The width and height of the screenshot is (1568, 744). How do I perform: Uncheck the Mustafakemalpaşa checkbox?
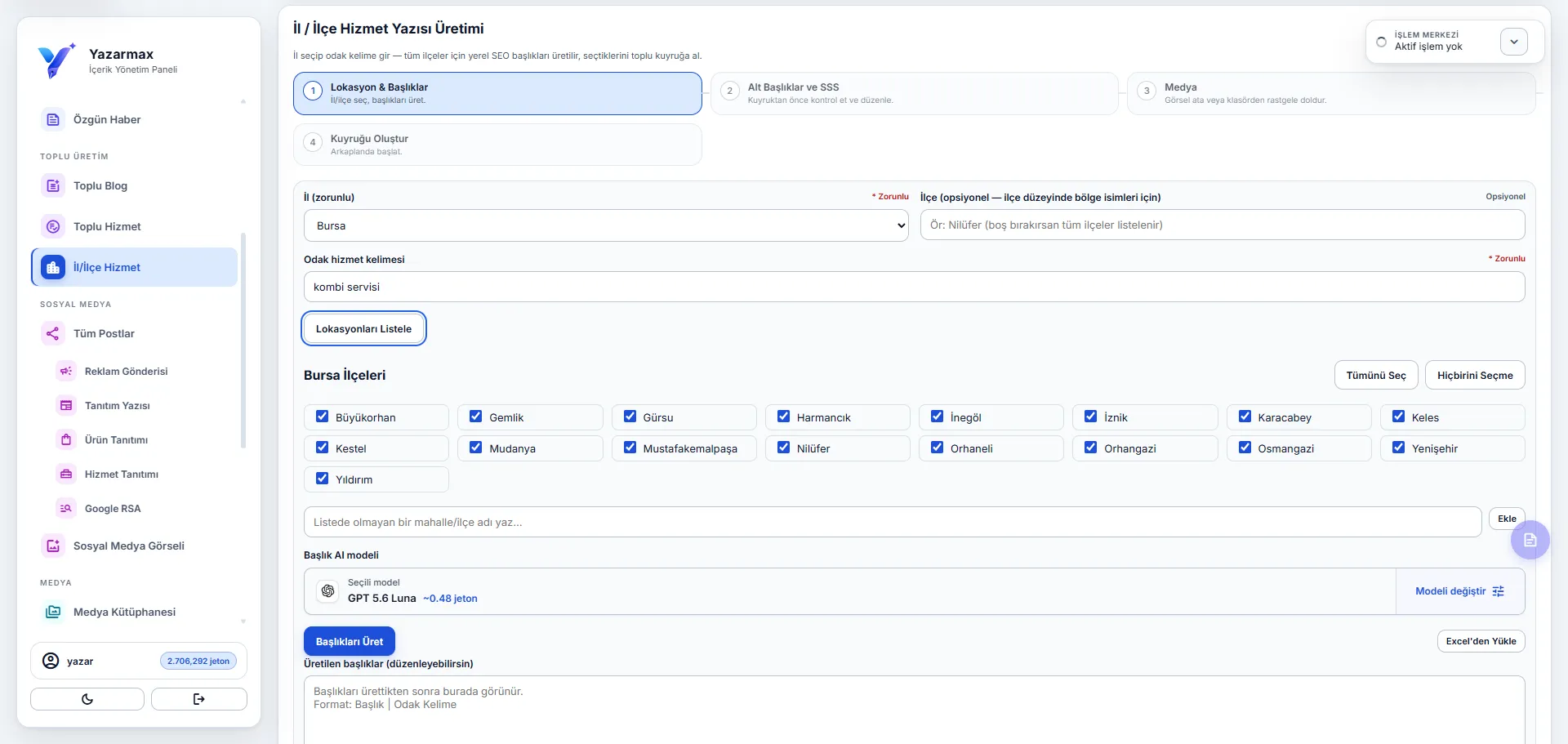click(630, 448)
